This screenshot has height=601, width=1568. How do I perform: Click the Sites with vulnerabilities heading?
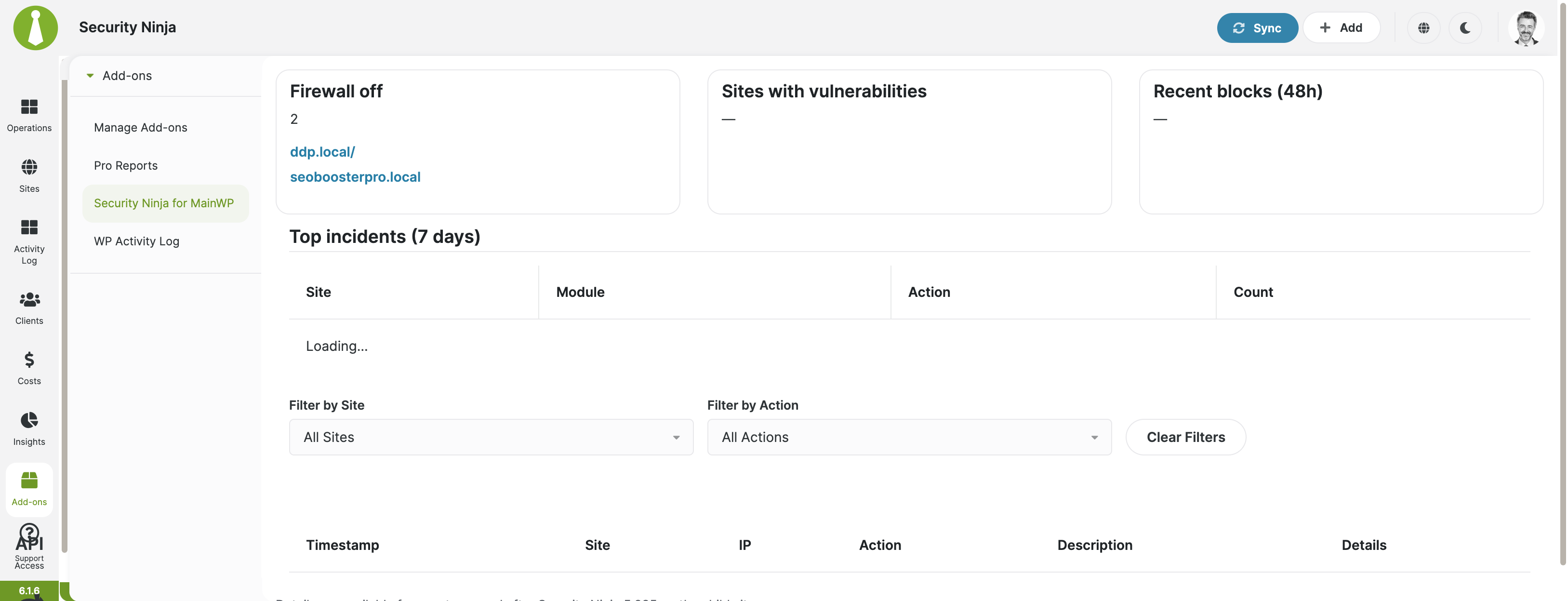coord(824,92)
